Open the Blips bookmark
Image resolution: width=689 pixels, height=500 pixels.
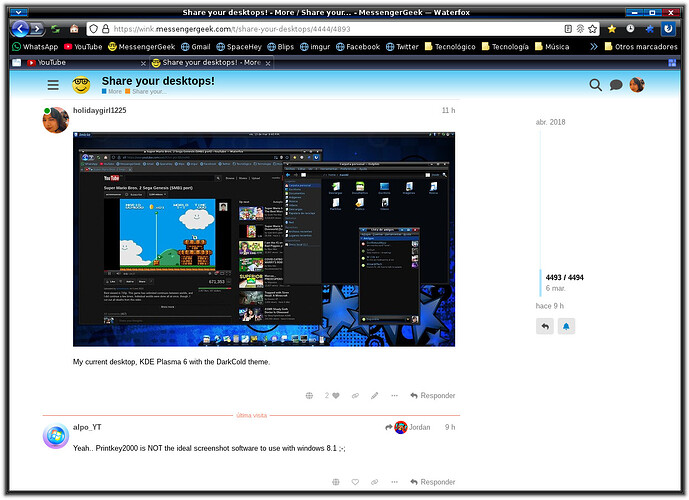(x=280, y=47)
